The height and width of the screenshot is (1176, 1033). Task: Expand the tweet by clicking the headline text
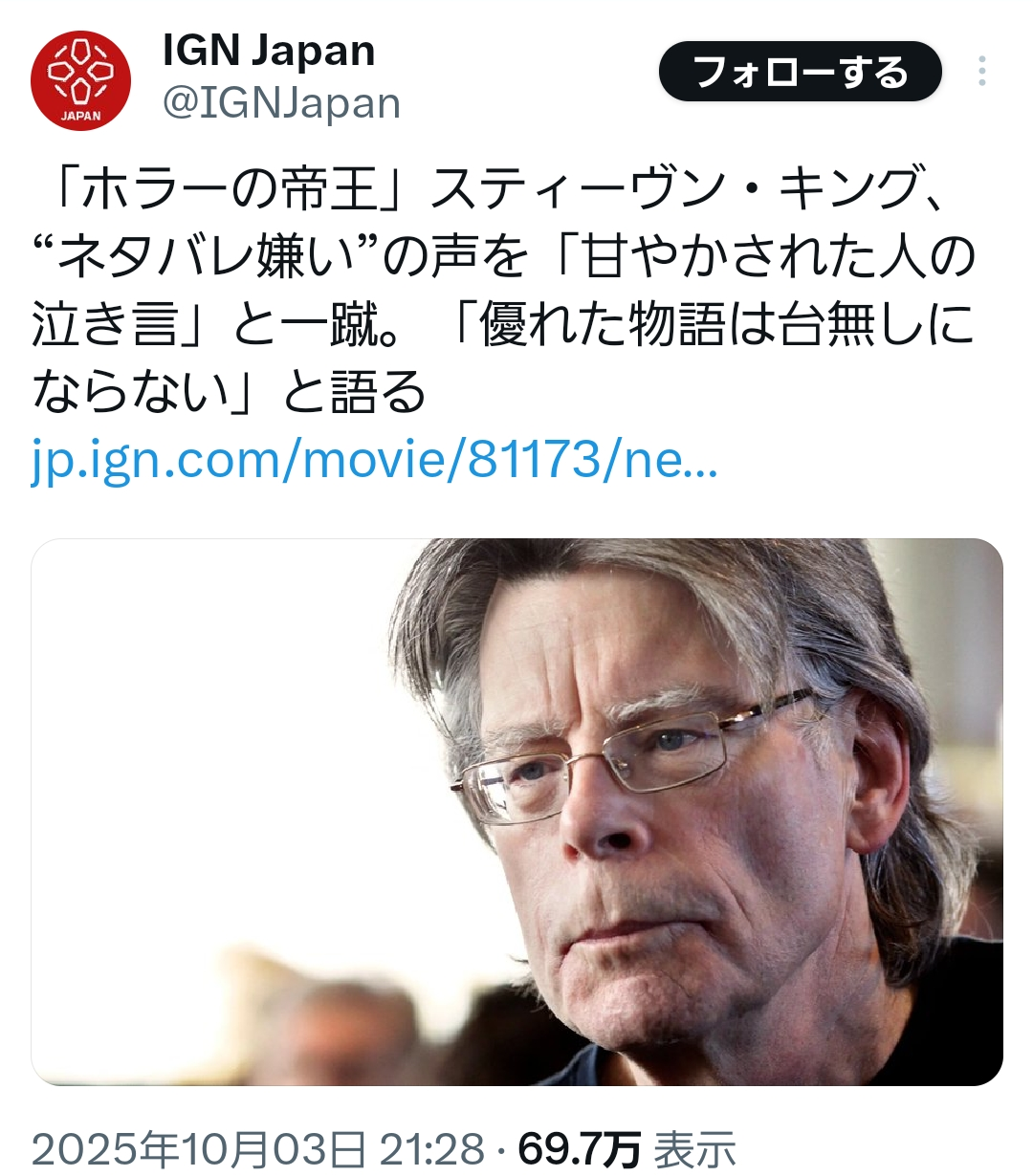tap(503, 291)
